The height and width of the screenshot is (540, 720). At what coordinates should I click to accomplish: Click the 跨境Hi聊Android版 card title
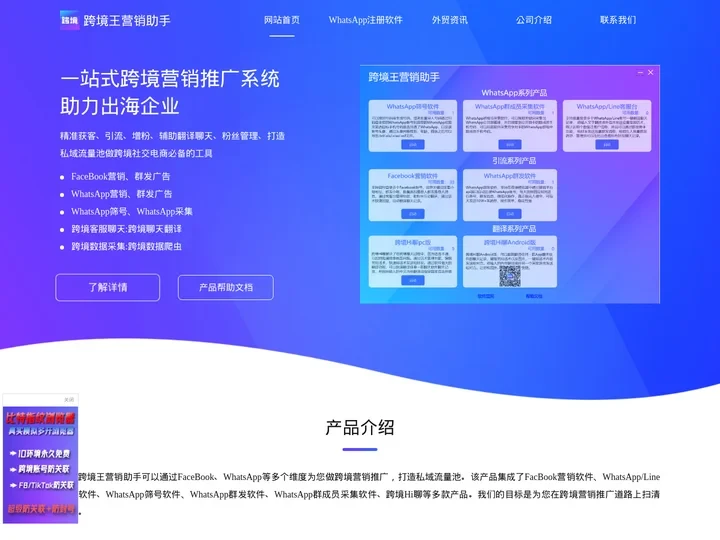pyautogui.click(x=510, y=242)
